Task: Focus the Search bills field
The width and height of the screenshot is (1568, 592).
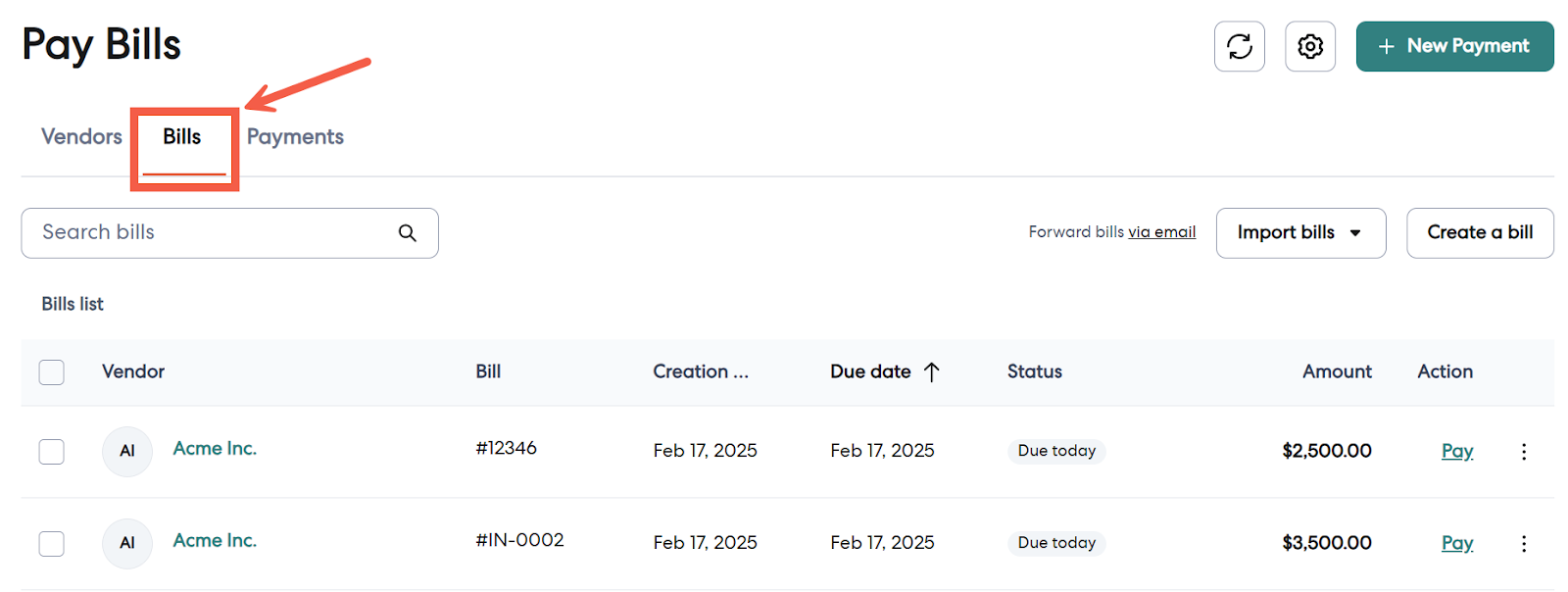Action: 211,233
